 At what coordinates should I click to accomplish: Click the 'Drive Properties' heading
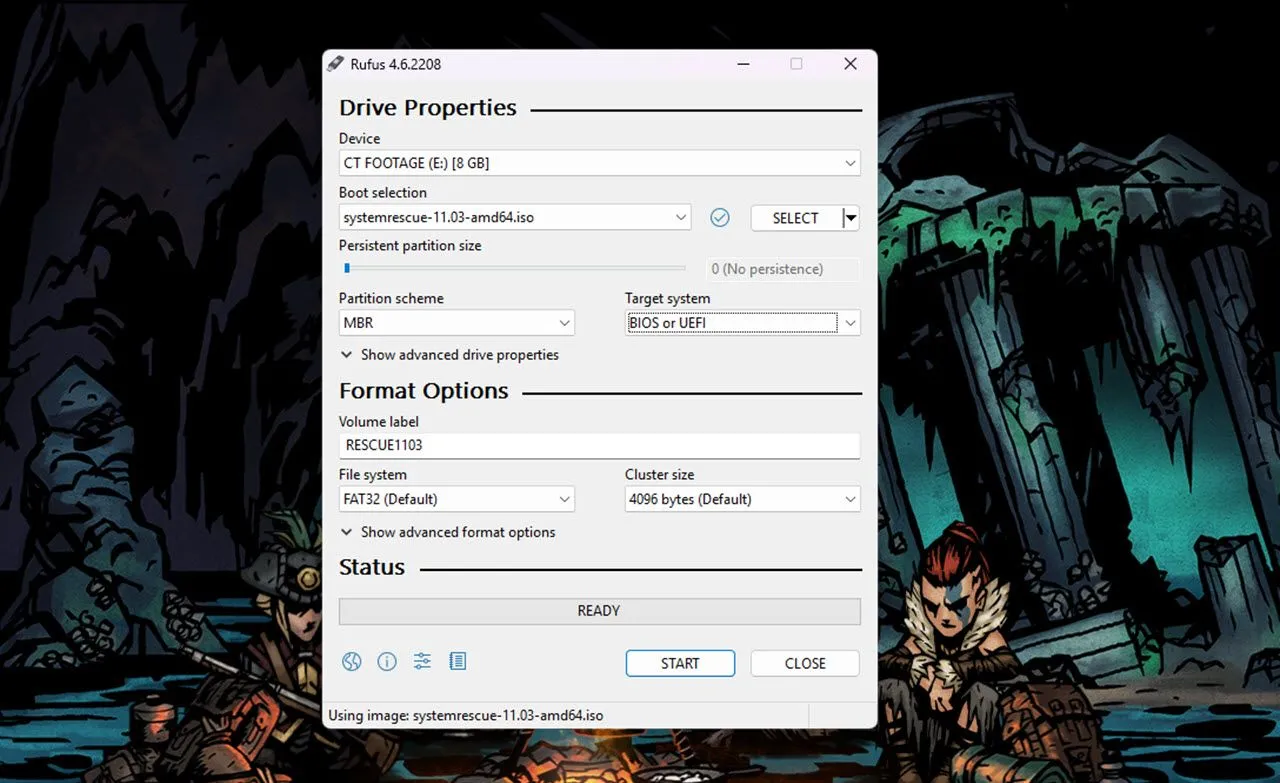pyautogui.click(x=428, y=108)
